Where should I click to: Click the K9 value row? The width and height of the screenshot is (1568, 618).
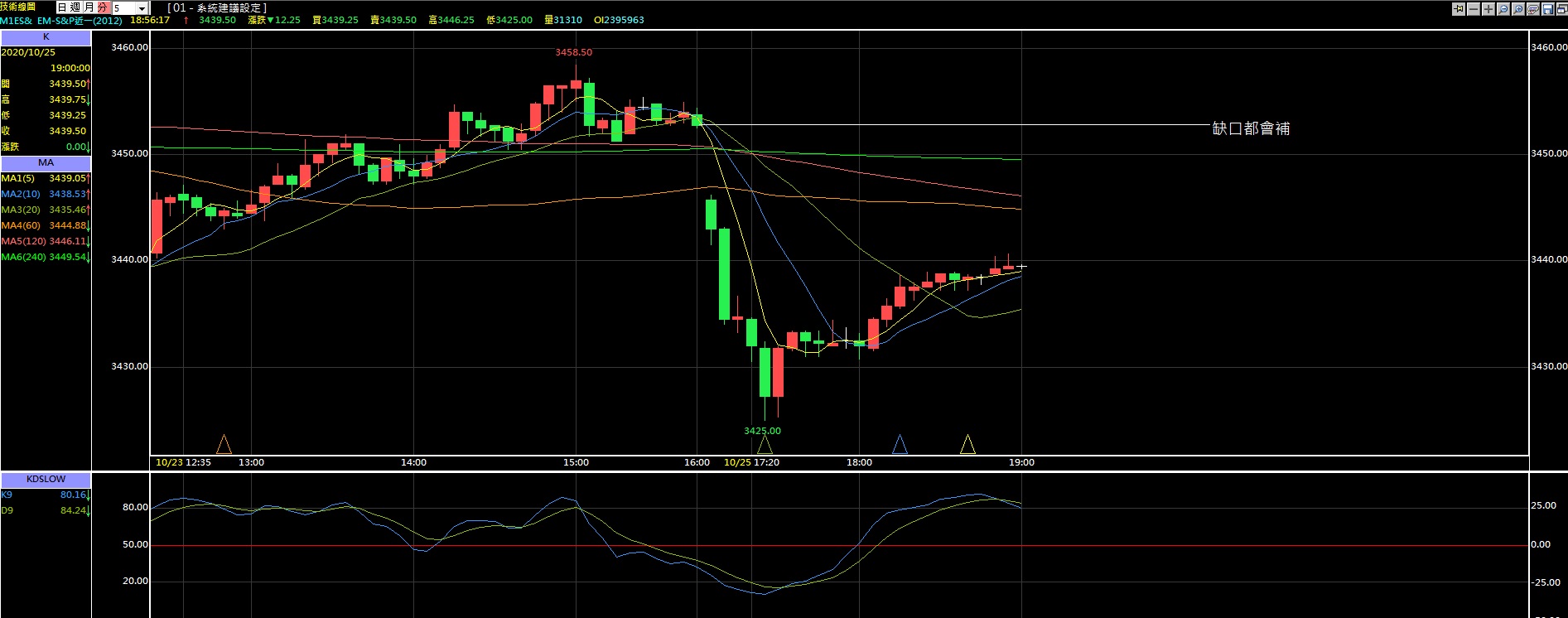click(46, 495)
